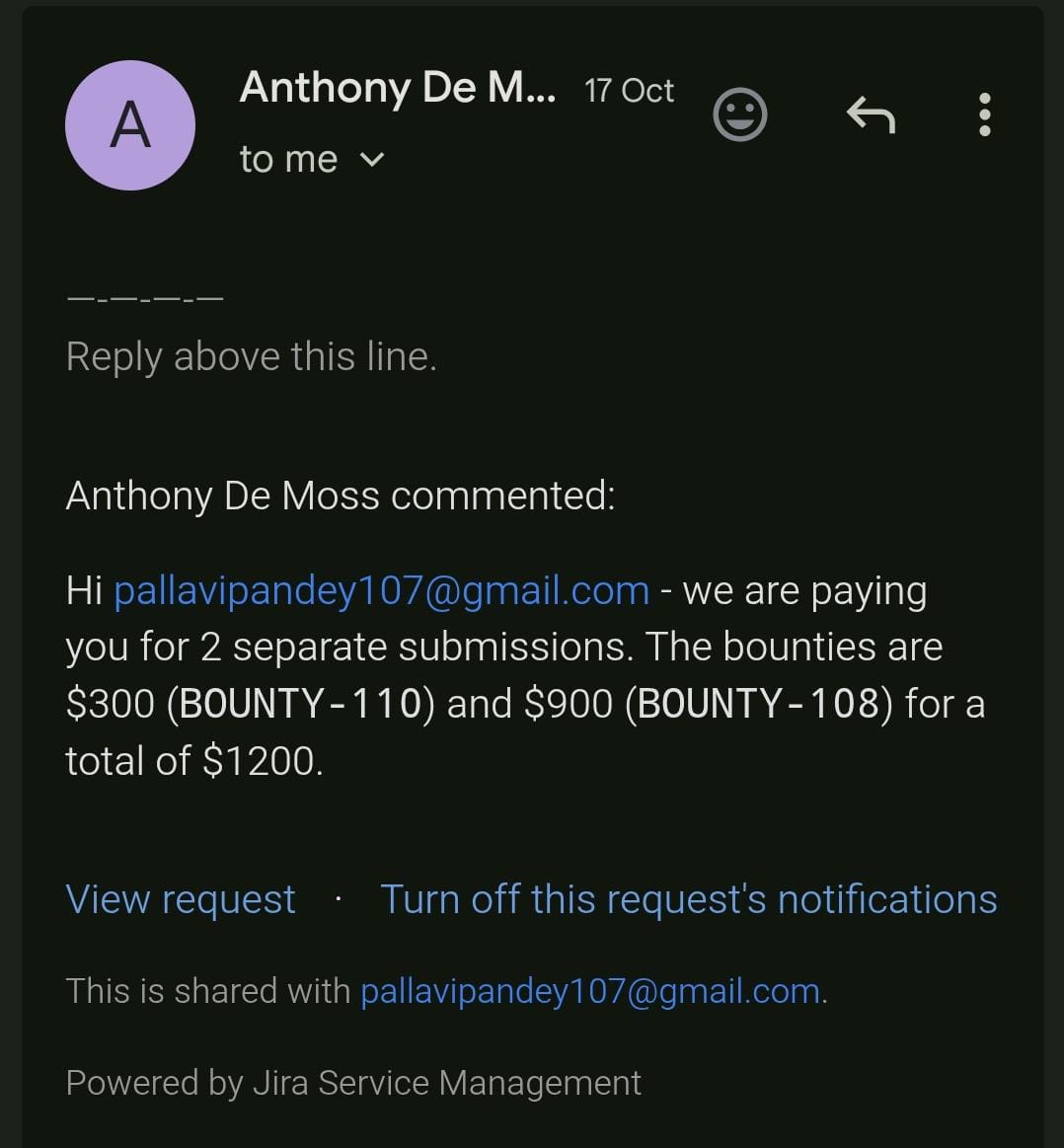
Task: Reply using the arrow icon
Action: 871,115
